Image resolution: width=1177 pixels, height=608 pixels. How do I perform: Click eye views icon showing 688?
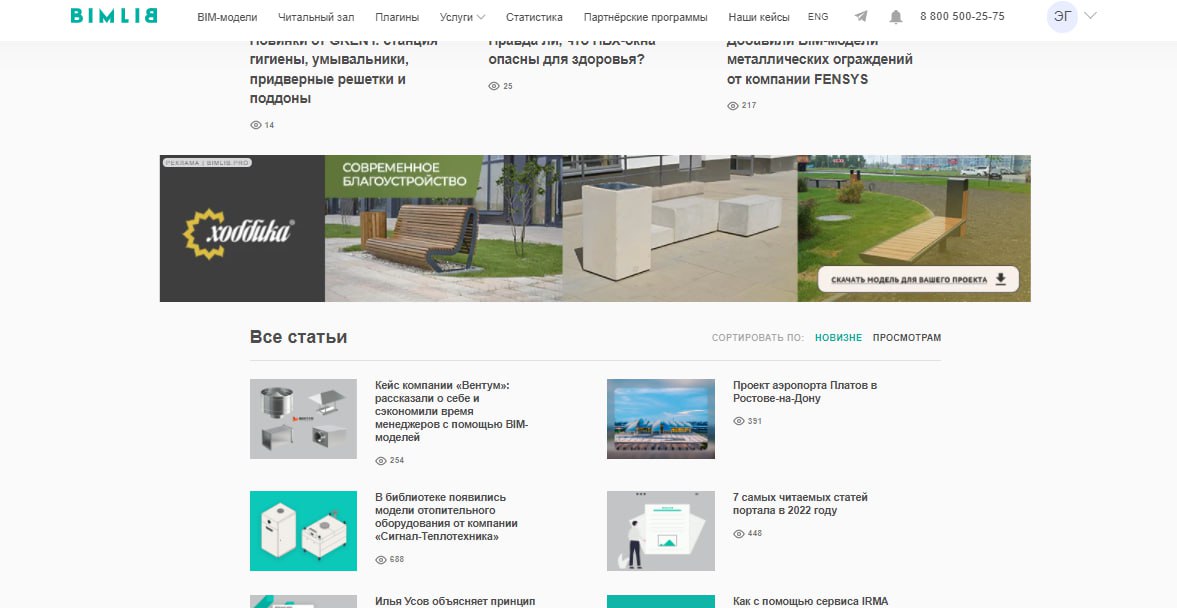coord(381,560)
